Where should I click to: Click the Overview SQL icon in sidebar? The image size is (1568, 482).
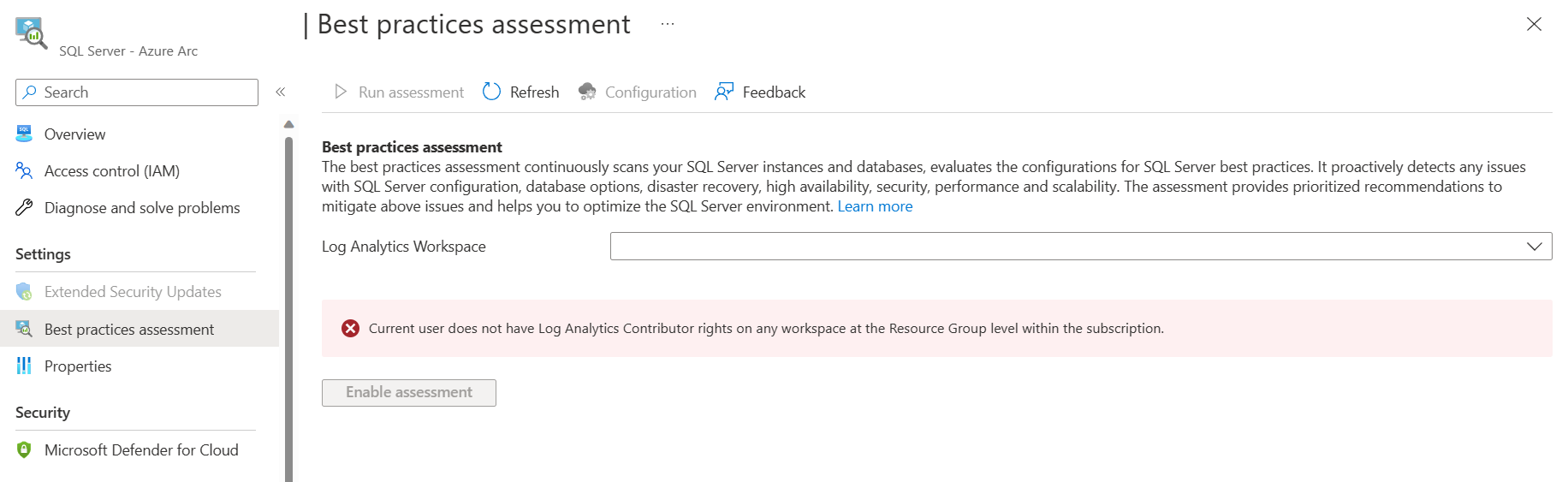pyautogui.click(x=24, y=134)
